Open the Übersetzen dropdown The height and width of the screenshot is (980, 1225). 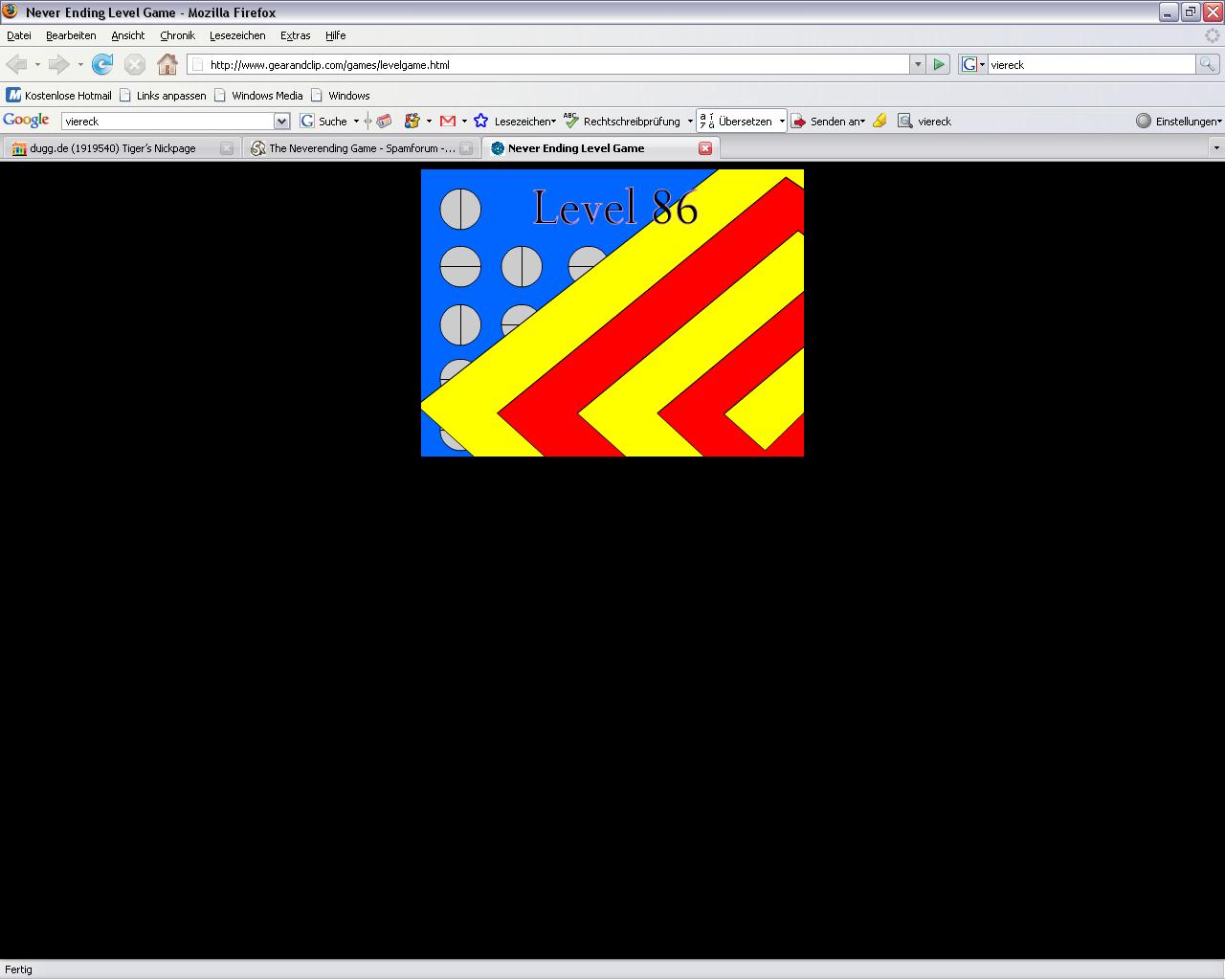(x=782, y=122)
